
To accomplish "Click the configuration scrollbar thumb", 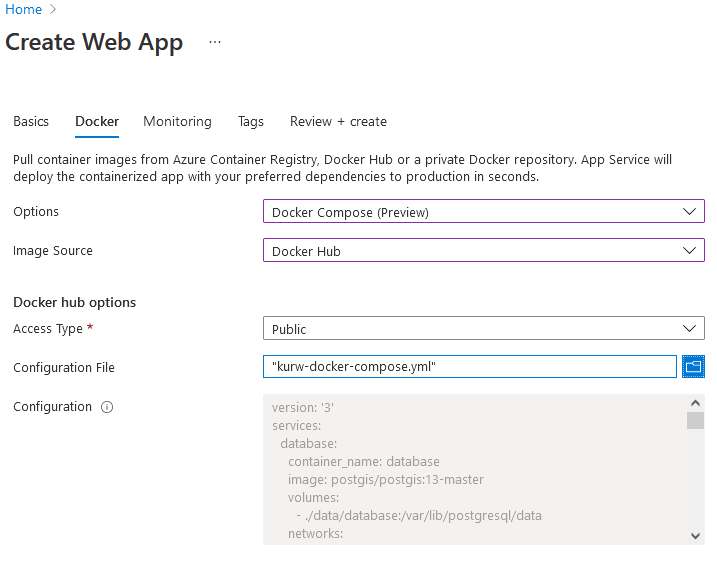I will tap(696, 420).
